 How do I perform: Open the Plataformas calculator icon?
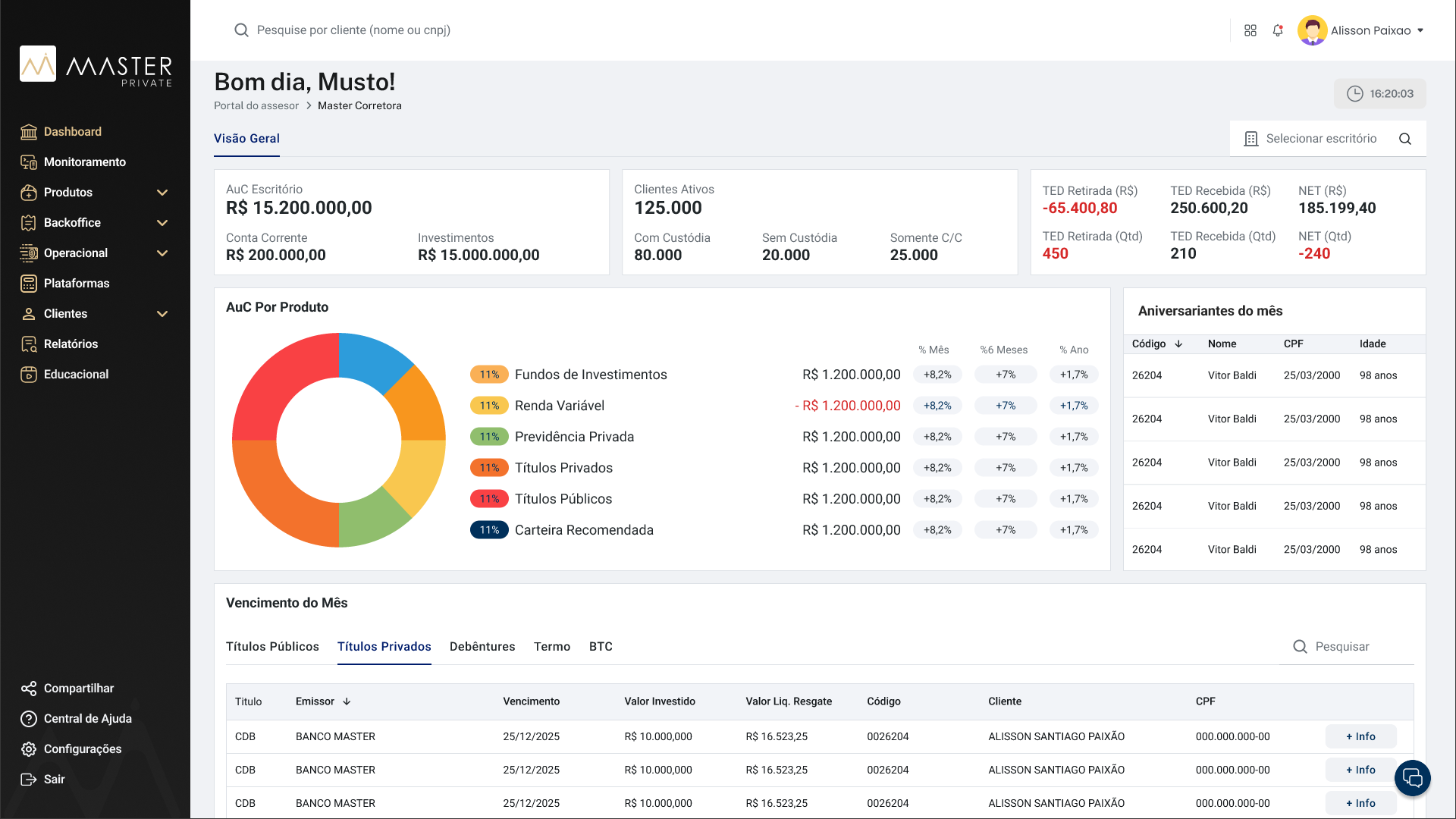tap(29, 284)
